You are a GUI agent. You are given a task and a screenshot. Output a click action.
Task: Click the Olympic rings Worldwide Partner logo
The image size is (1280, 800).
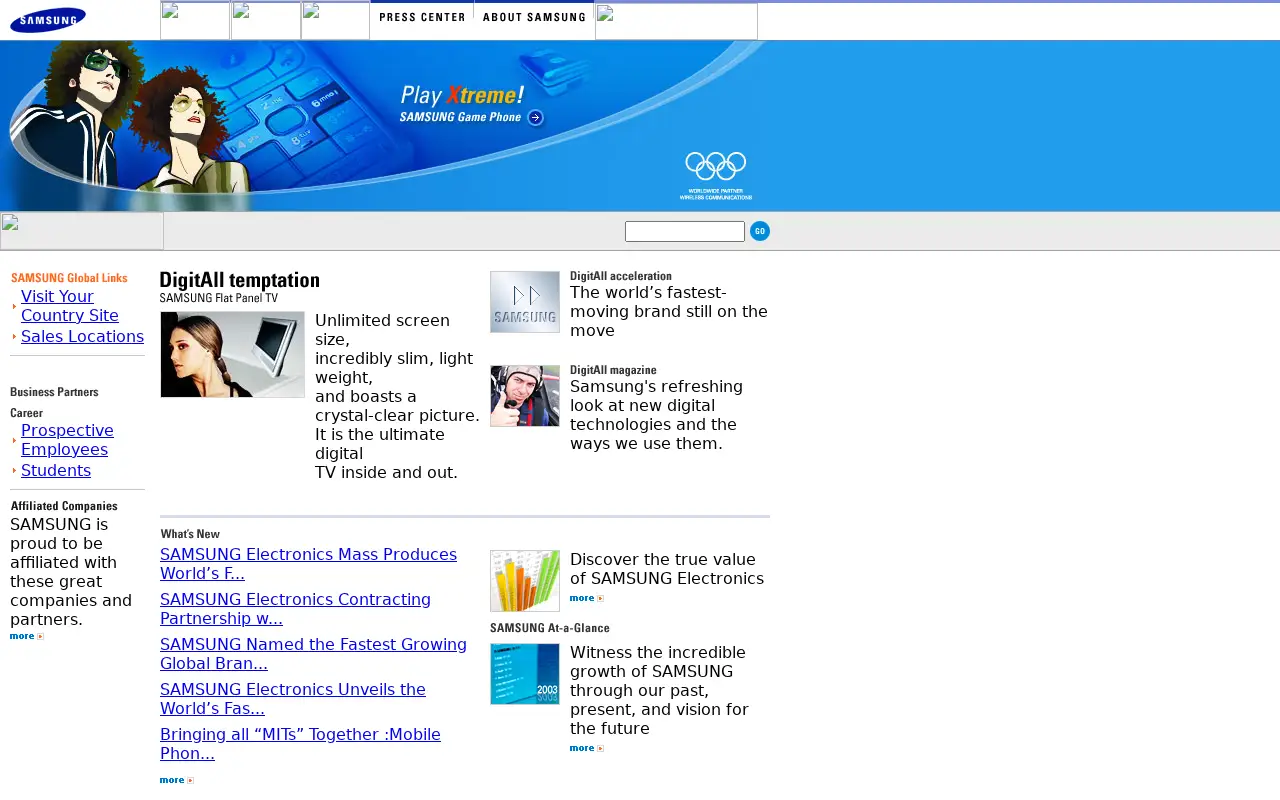click(716, 175)
